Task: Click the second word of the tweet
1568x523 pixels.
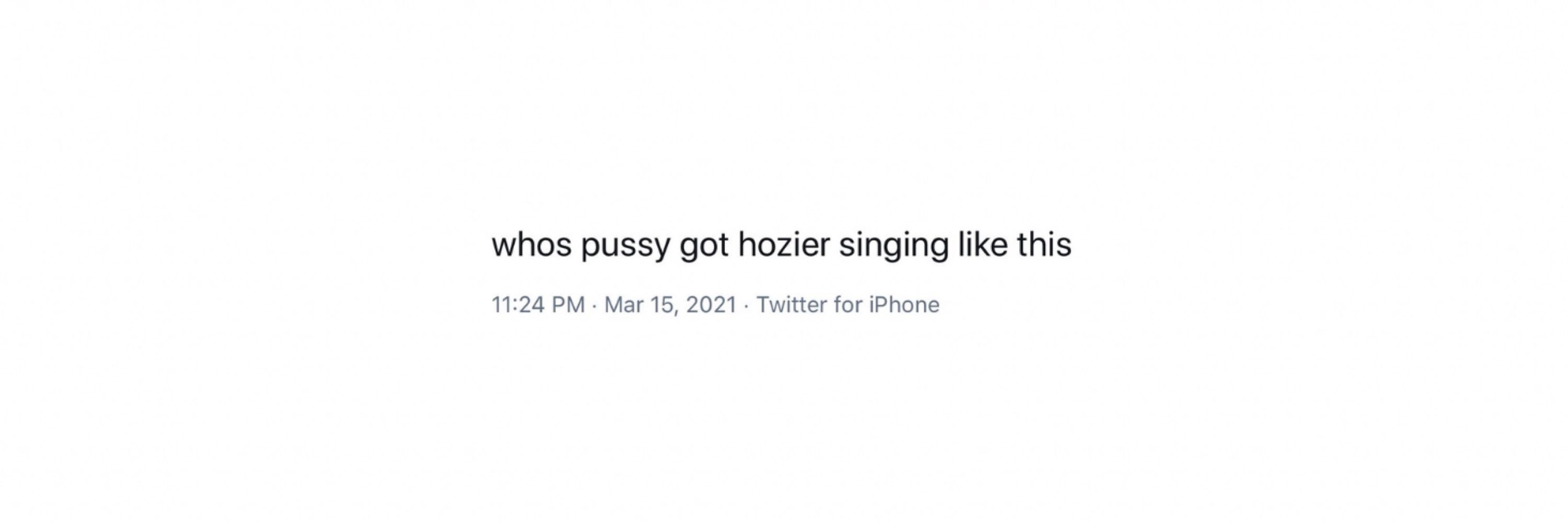Action: (x=626, y=246)
